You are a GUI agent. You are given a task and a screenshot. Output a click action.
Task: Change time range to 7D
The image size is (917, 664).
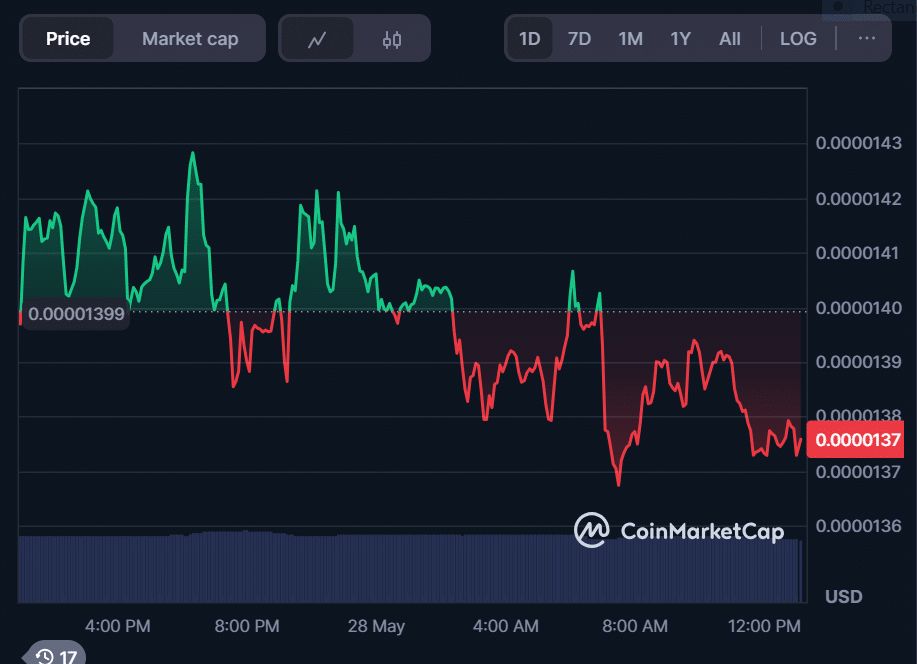coord(579,39)
